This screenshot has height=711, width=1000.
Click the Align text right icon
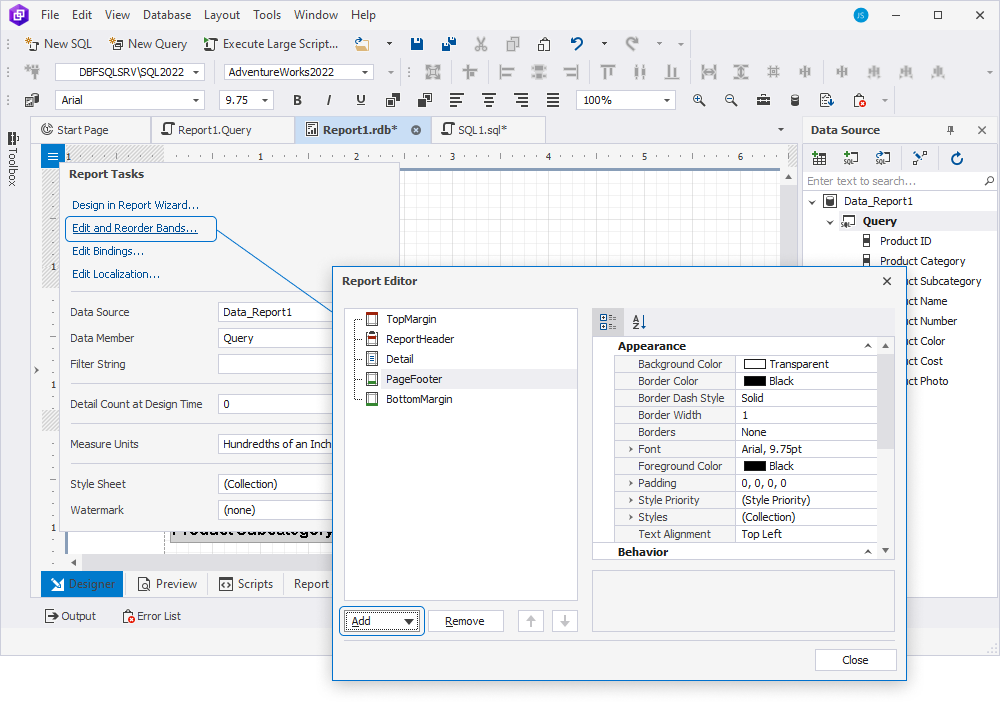[x=520, y=100]
